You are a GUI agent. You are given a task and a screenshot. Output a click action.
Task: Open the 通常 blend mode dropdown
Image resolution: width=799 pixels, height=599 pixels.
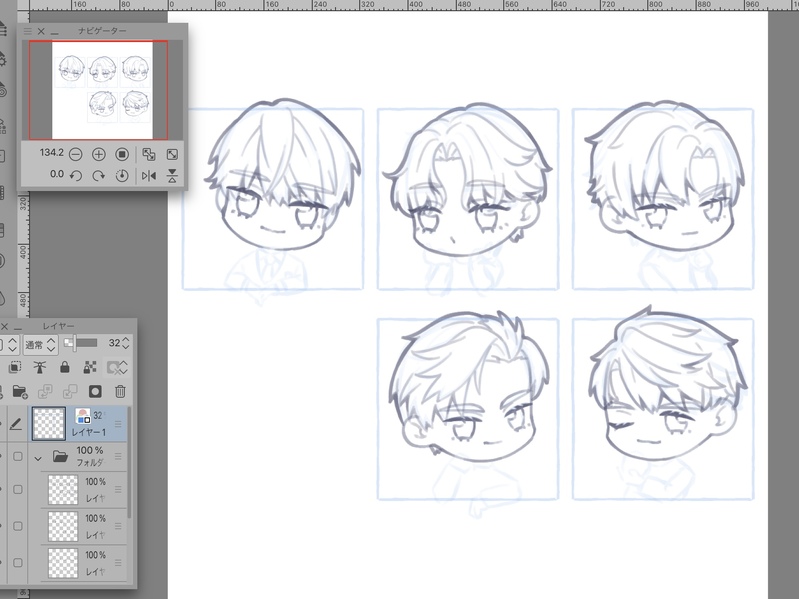[40, 345]
